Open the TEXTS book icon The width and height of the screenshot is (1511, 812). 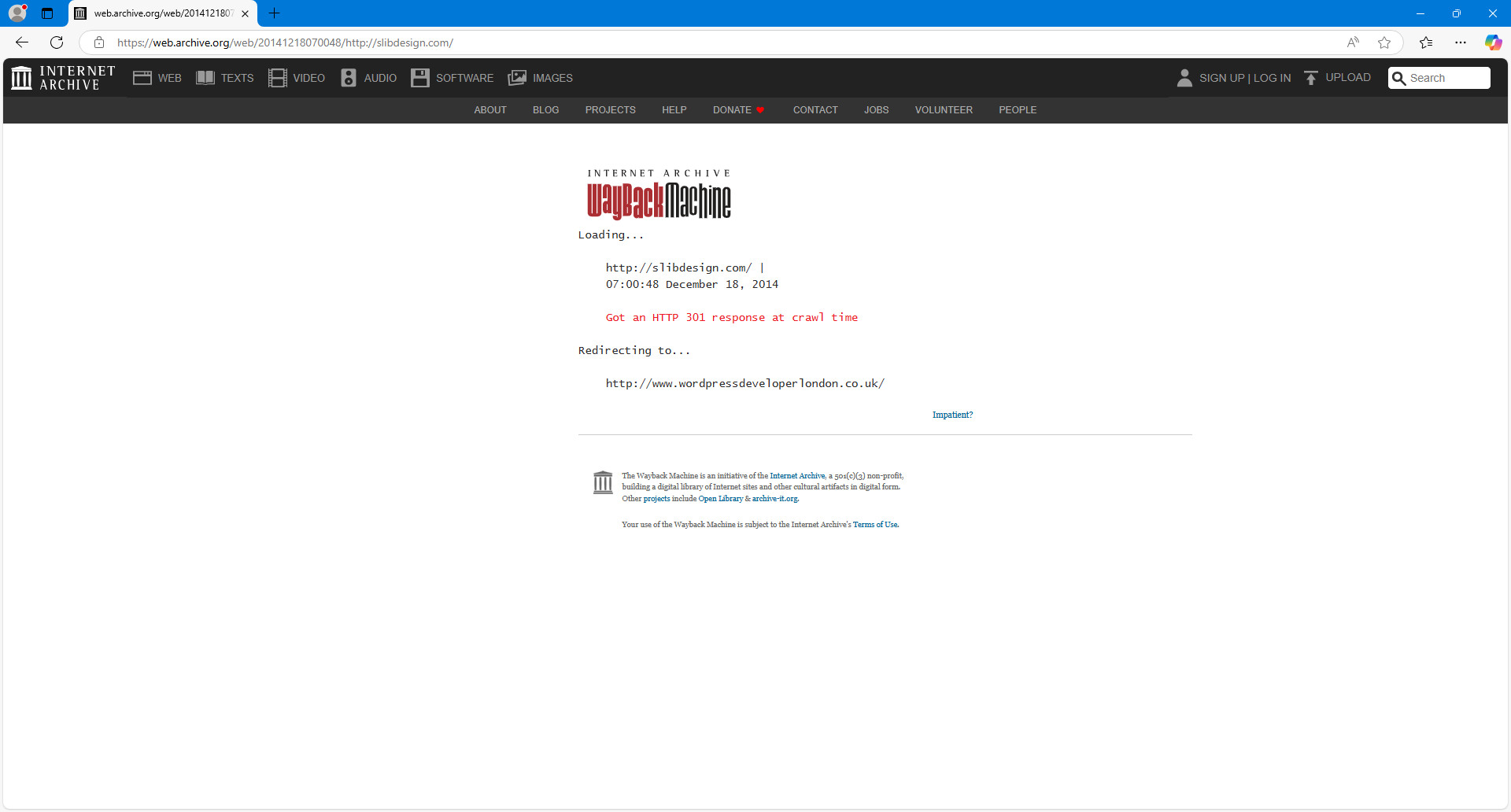[x=205, y=78]
